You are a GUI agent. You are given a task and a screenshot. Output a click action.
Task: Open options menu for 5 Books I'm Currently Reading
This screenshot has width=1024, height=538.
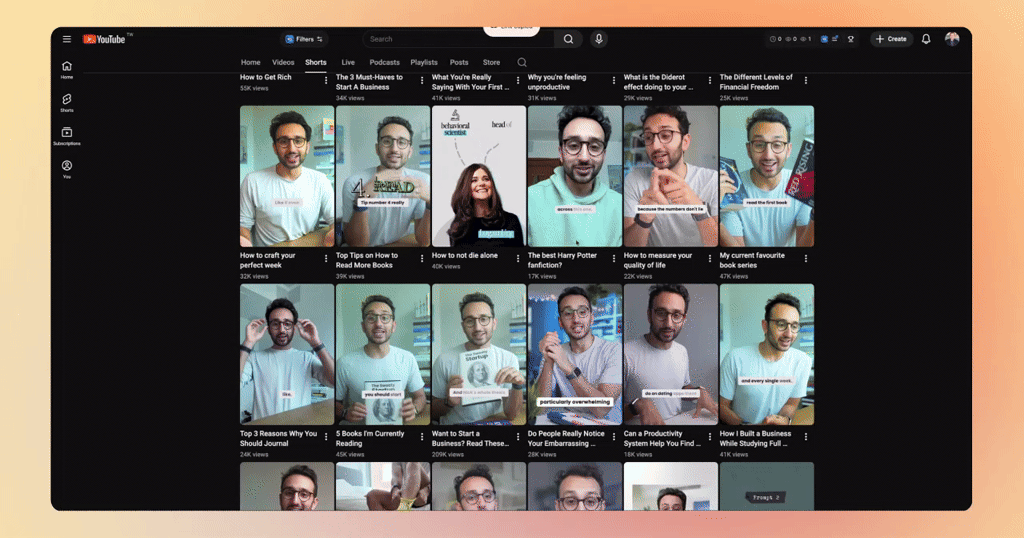click(x=422, y=437)
